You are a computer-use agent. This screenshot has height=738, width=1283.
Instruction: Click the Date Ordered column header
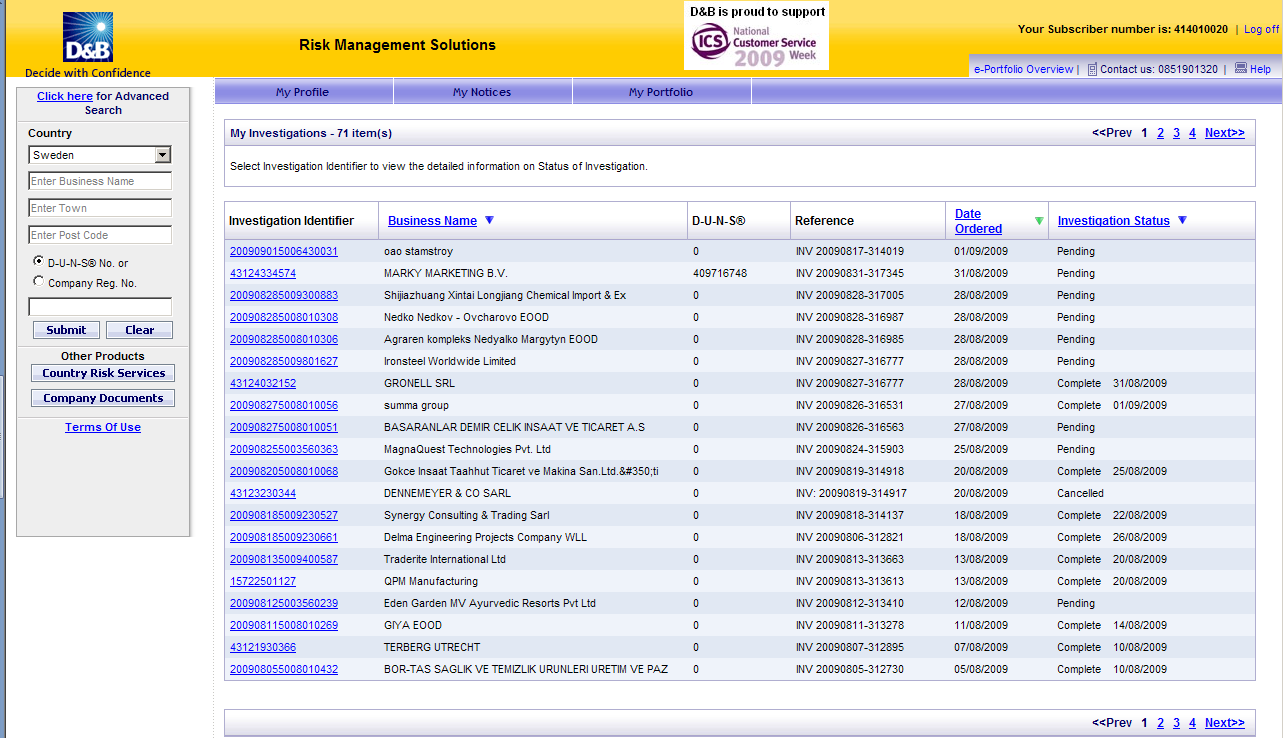[x=978, y=221]
